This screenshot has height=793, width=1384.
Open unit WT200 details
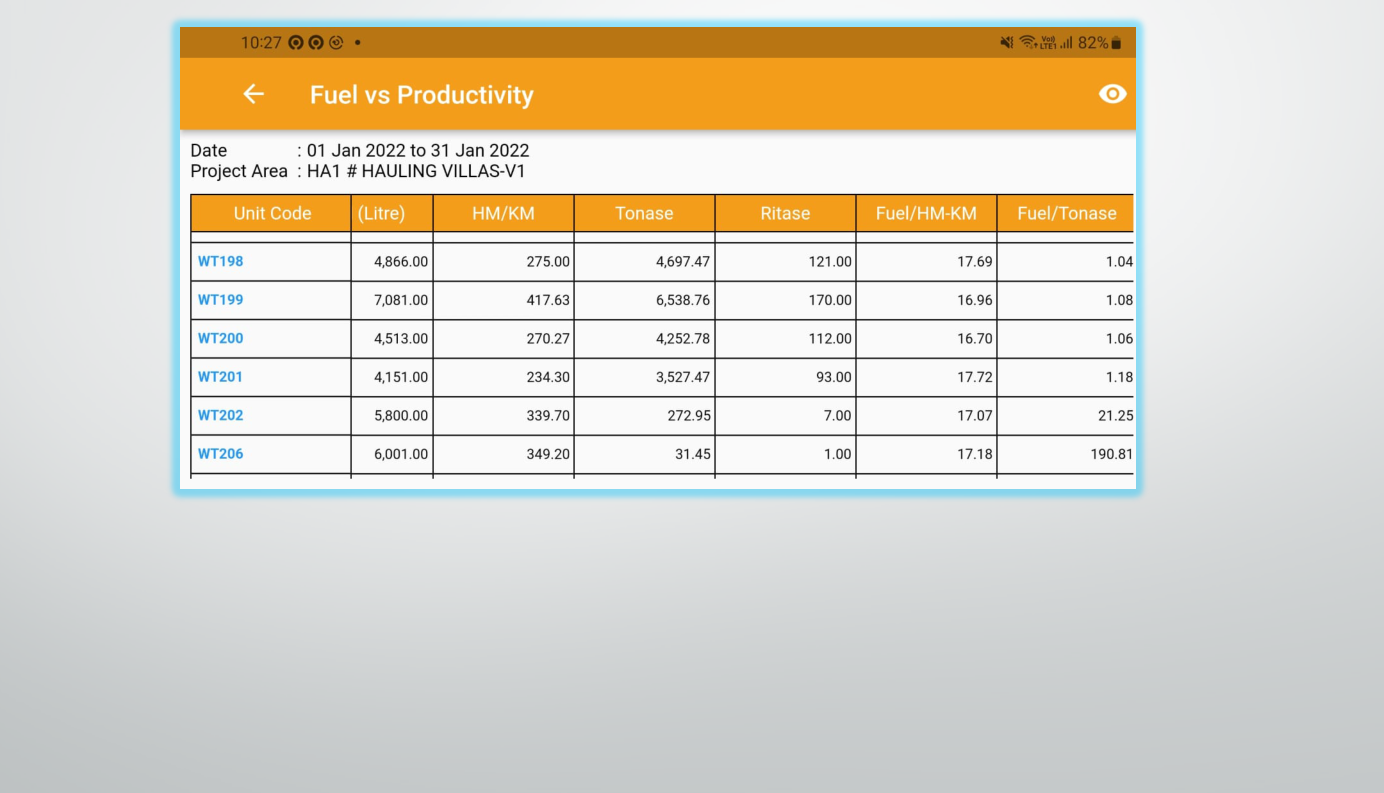[x=220, y=339]
